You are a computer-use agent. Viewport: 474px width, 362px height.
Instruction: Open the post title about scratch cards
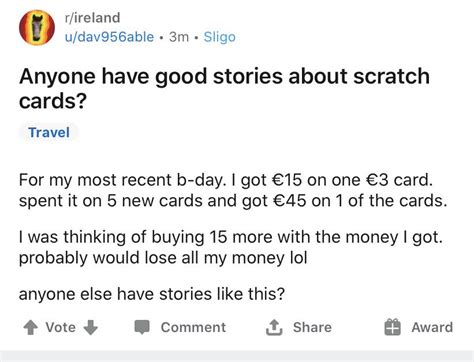(x=224, y=88)
